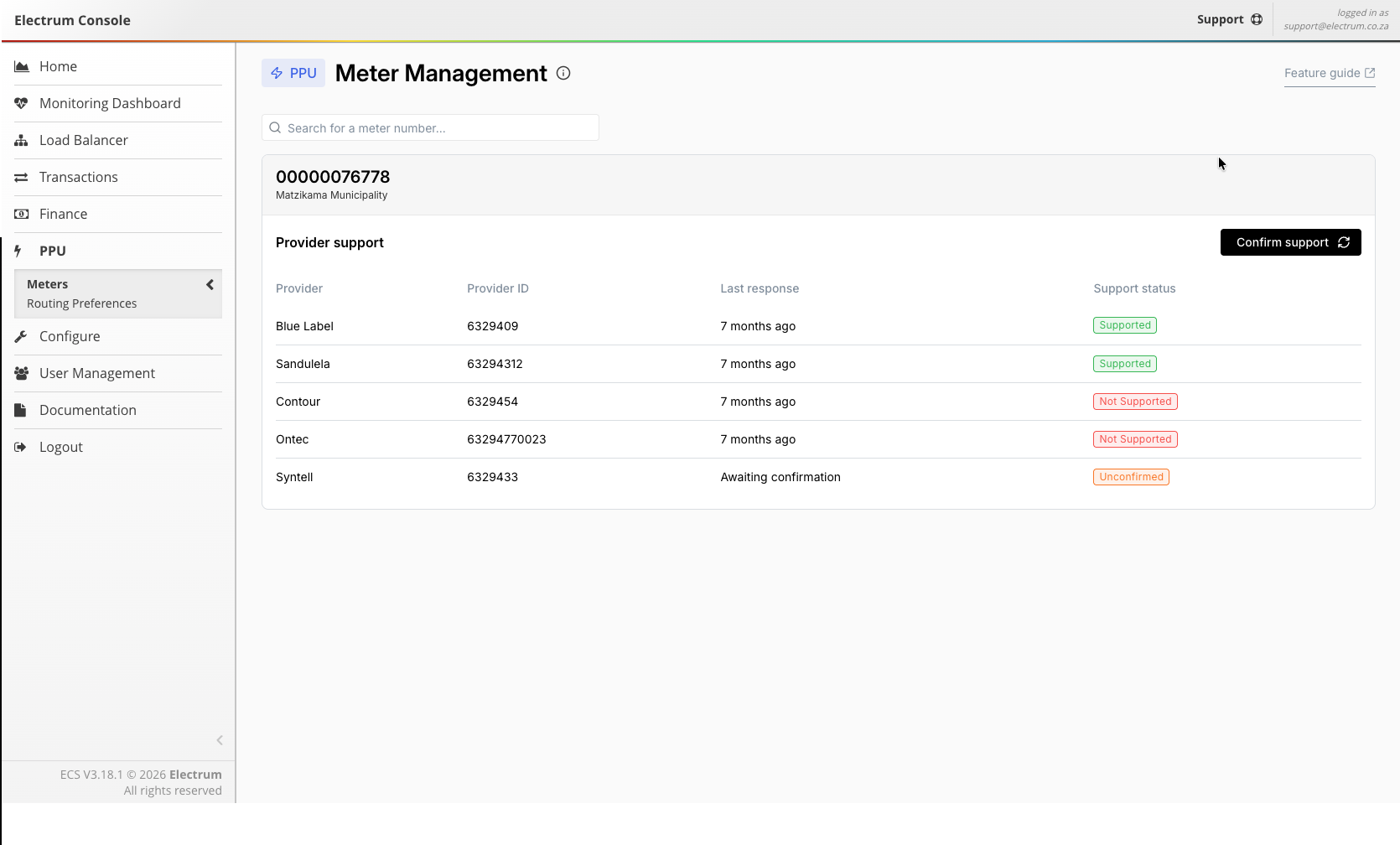
Task: Select Logout from the sidebar
Action: (x=60, y=447)
